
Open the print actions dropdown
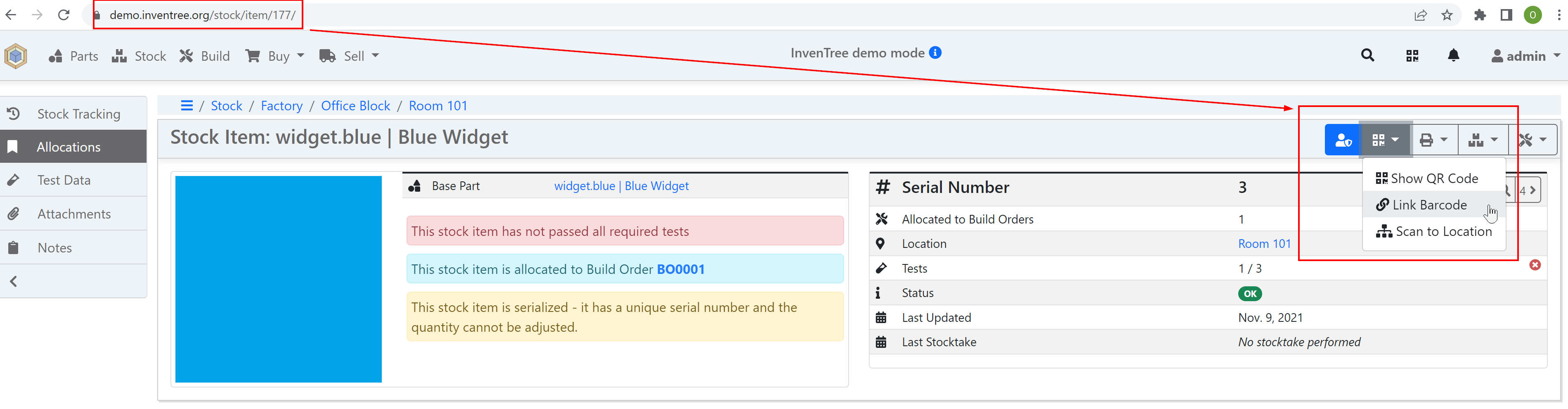[1433, 140]
